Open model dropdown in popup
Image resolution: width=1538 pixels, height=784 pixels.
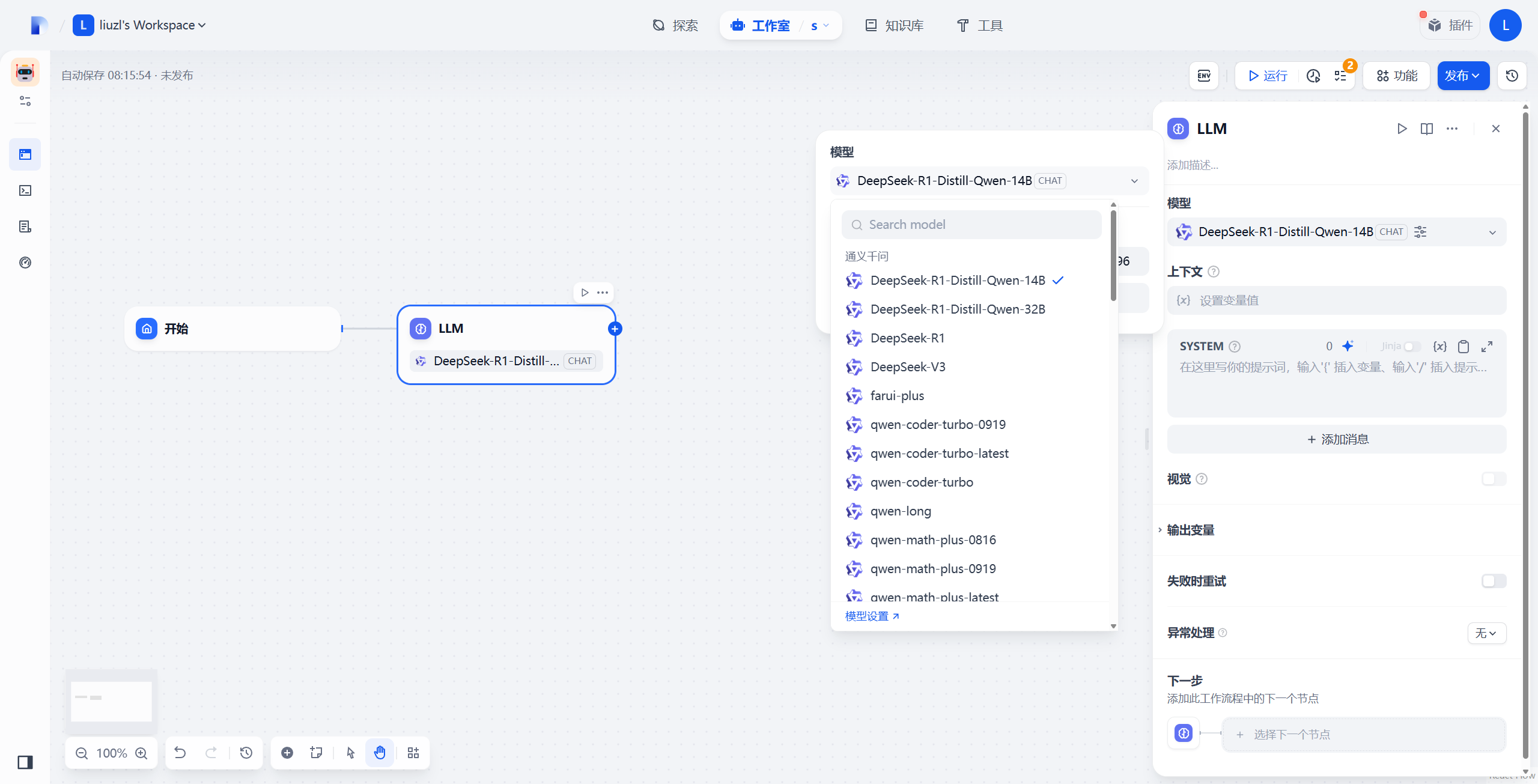point(989,181)
